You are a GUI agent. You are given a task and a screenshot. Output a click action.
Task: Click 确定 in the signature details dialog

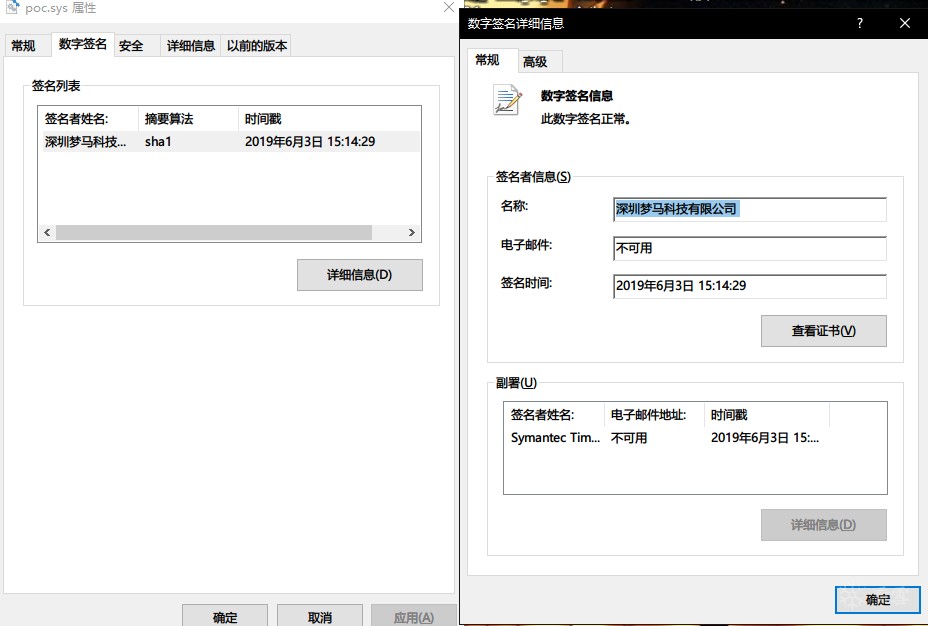click(878, 600)
